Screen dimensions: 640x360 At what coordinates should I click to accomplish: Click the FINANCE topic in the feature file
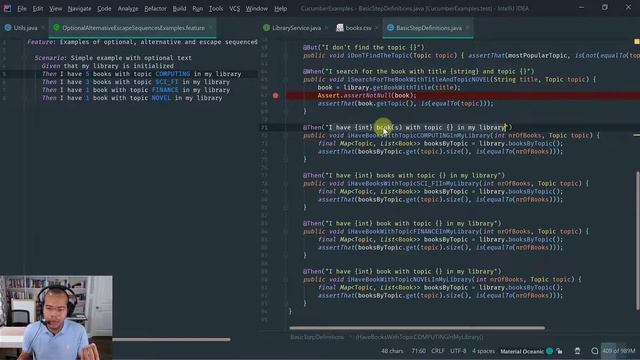(165, 90)
